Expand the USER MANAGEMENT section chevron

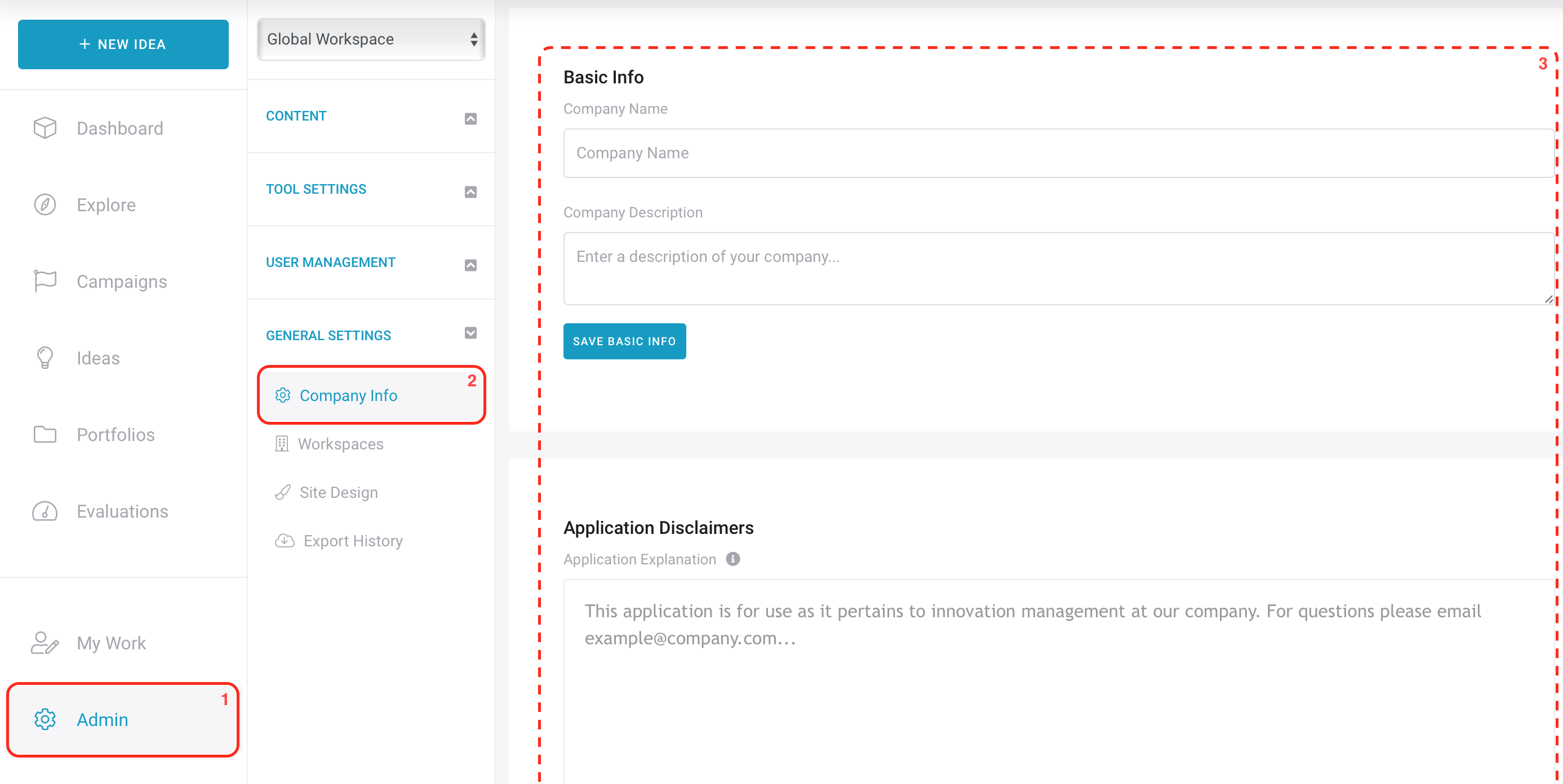click(470, 265)
